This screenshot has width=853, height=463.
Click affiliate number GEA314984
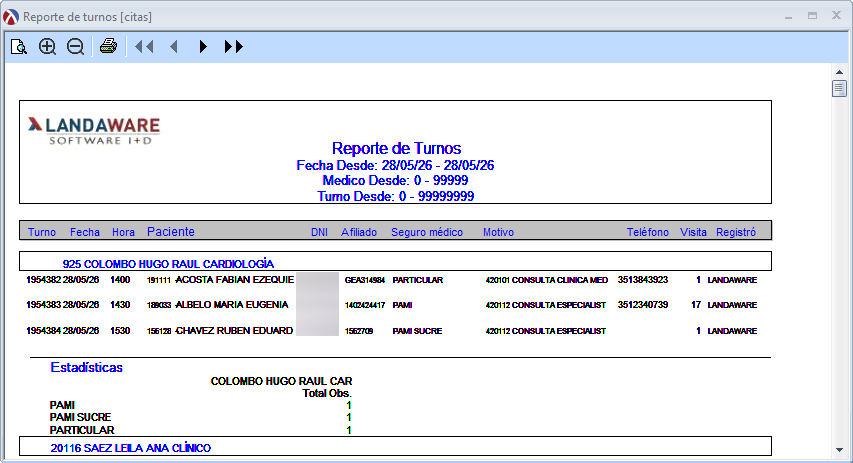click(x=365, y=280)
